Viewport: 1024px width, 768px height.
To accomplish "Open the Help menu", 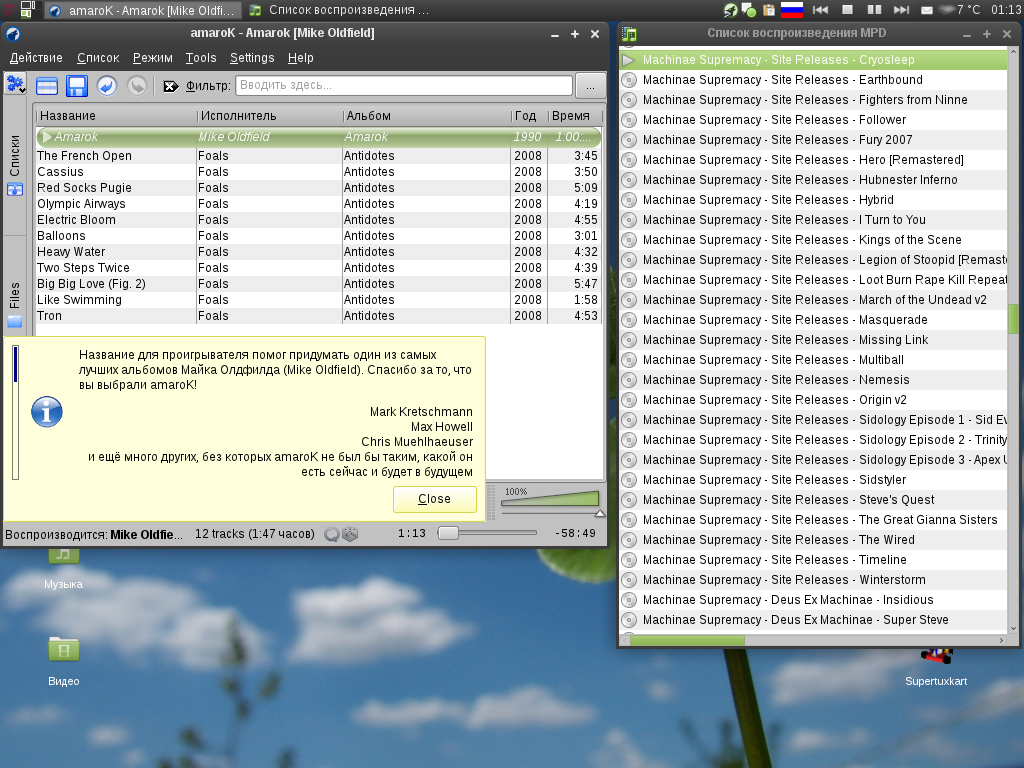I will pyautogui.click(x=300, y=58).
